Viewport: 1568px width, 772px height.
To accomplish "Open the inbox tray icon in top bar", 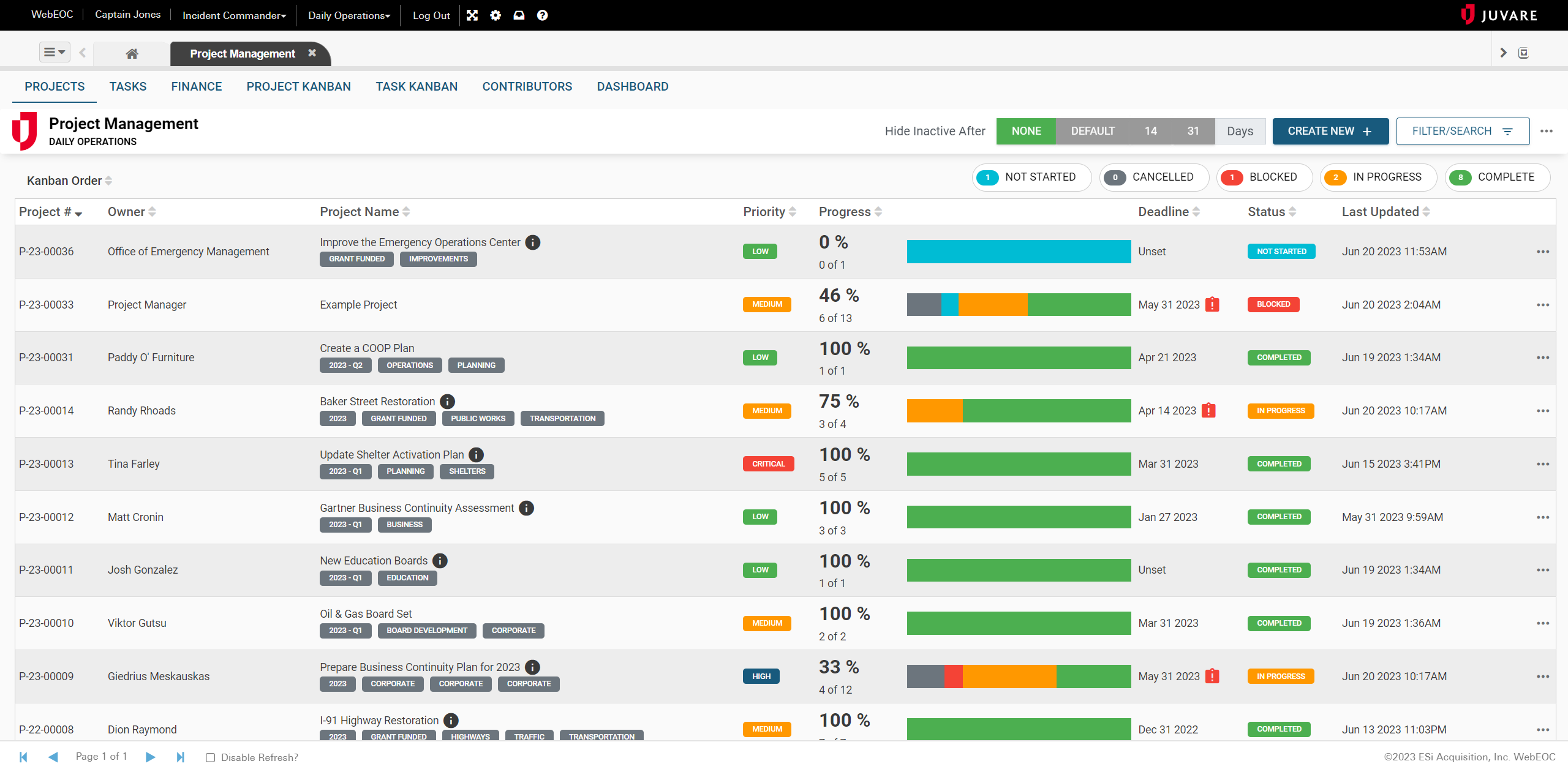I will point(519,15).
